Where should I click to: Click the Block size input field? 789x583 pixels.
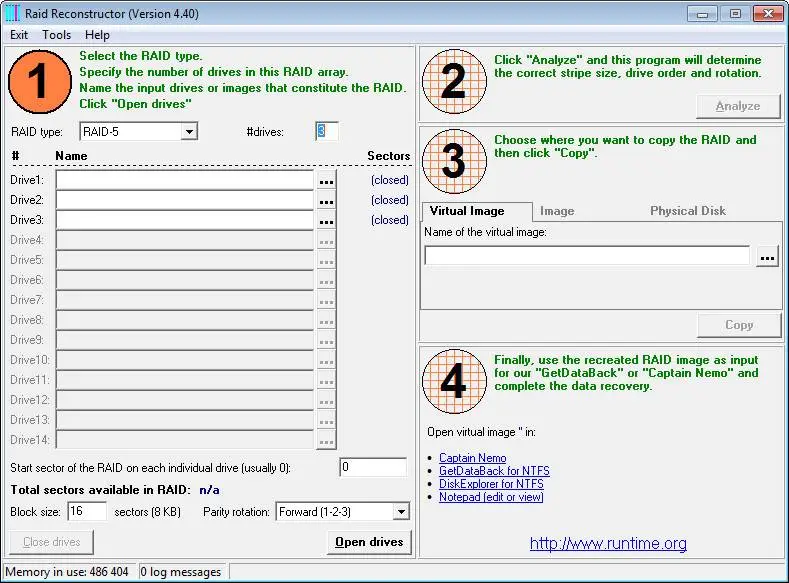[87, 512]
